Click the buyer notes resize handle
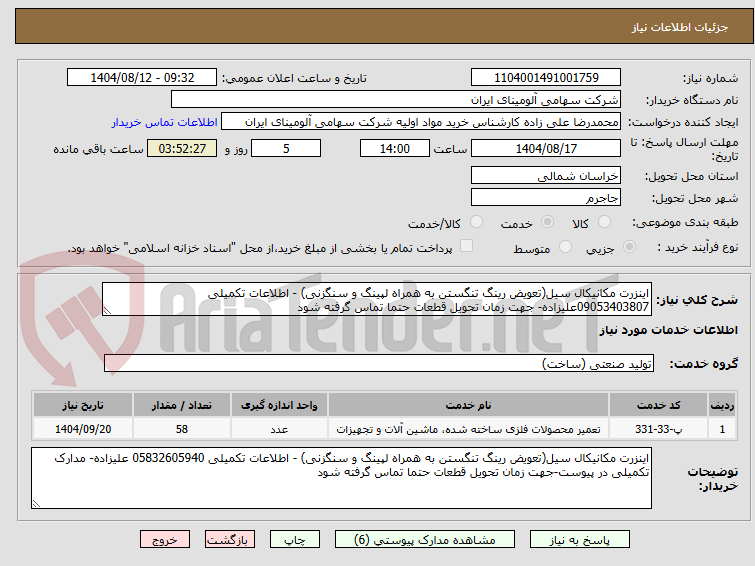 pyautogui.click(x=36, y=504)
